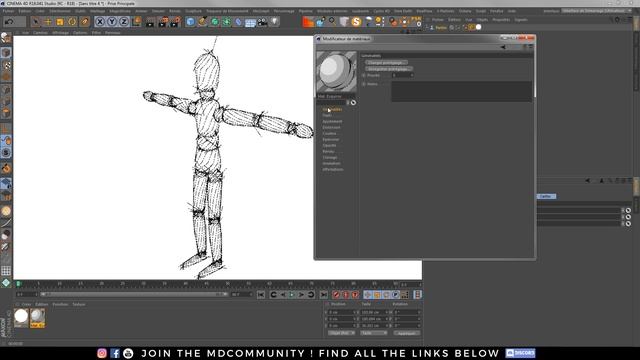Screen dimensions: 640x360
Task: Click the orange S plugin icon
Action: [x=356, y=22]
